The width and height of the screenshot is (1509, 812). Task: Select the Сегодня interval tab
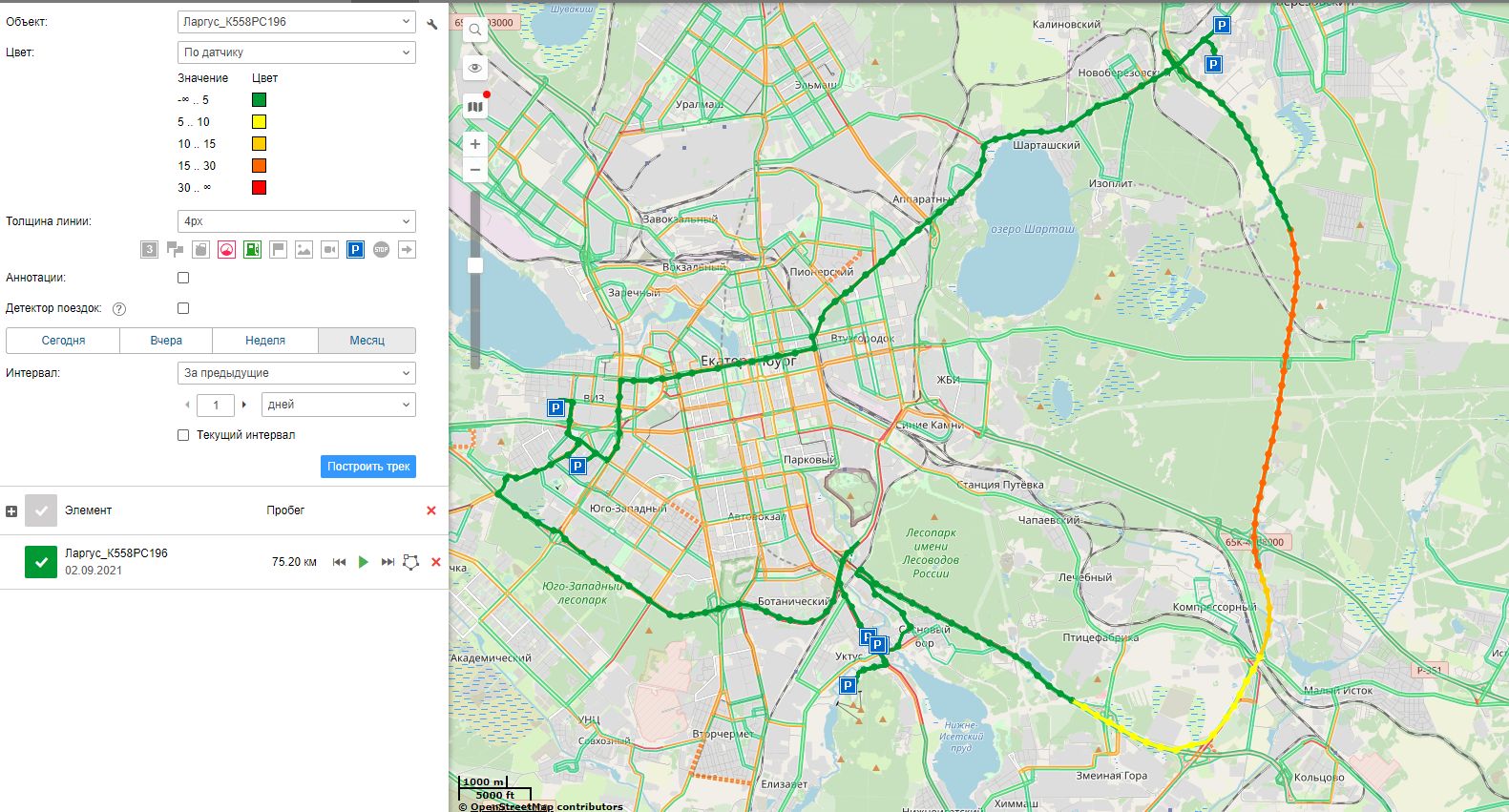(63, 341)
